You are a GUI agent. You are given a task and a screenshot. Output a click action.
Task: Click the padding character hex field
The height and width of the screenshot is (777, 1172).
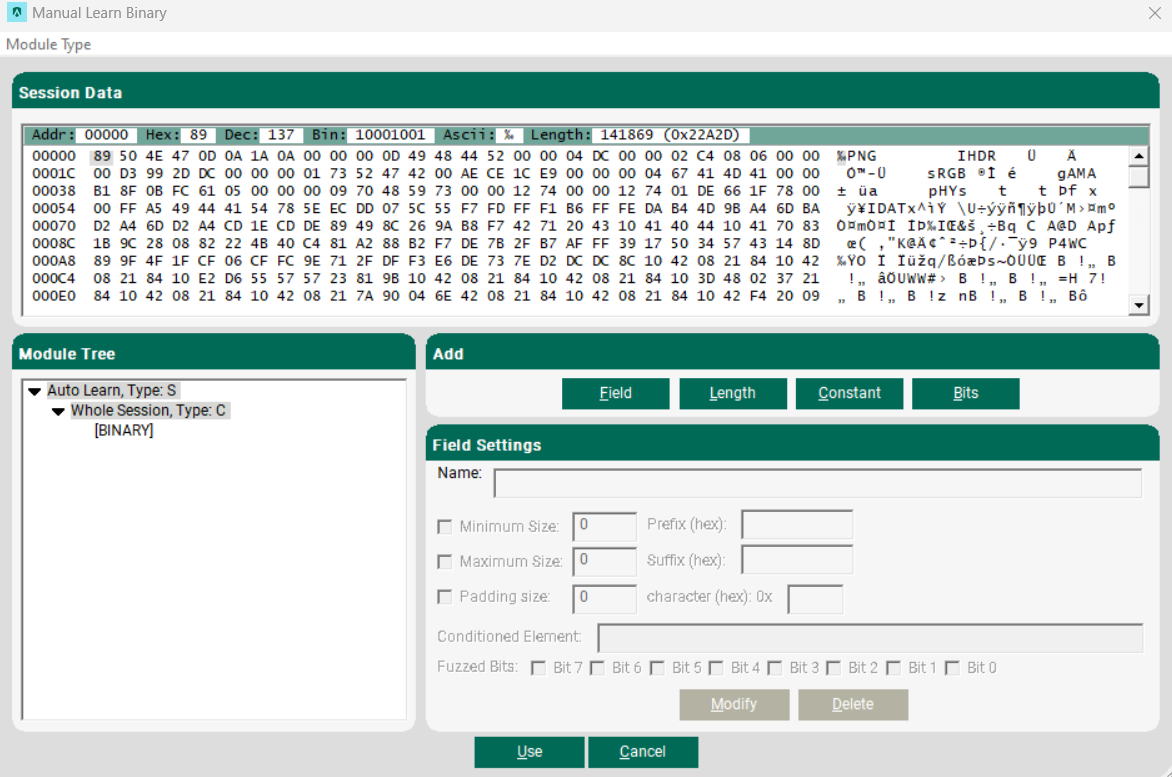click(815, 598)
